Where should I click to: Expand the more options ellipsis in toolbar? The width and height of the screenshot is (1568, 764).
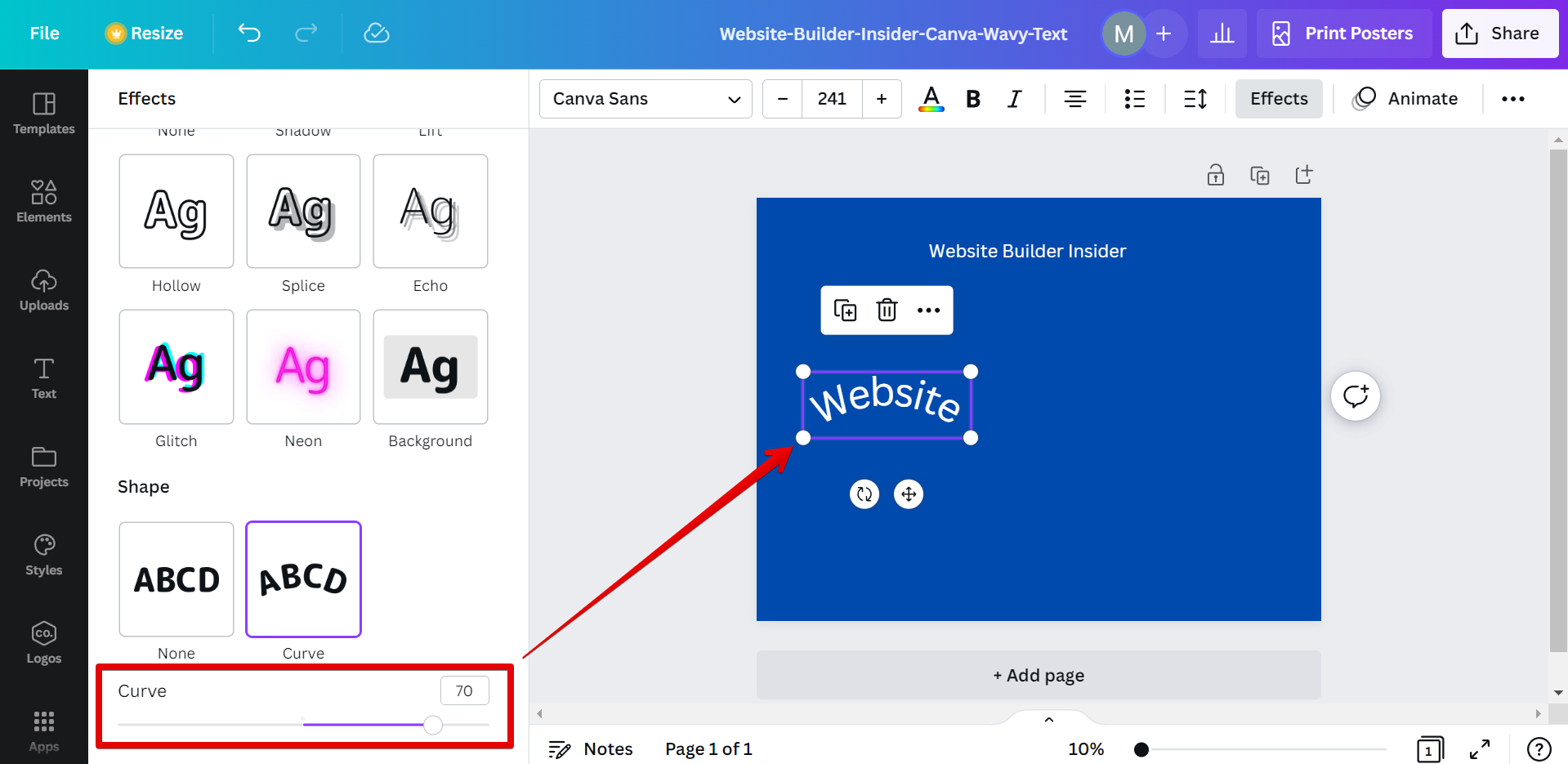1512,99
